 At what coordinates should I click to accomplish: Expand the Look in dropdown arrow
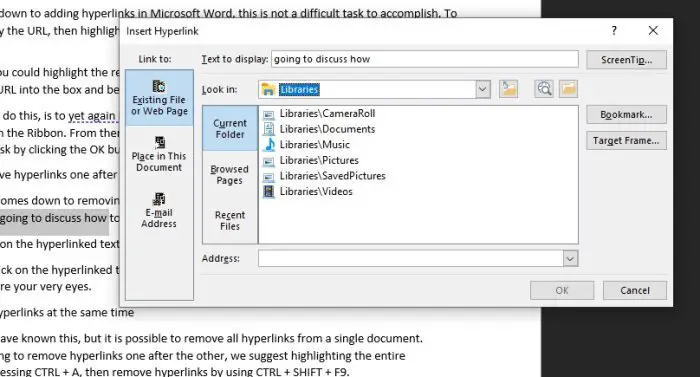(x=482, y=89)
